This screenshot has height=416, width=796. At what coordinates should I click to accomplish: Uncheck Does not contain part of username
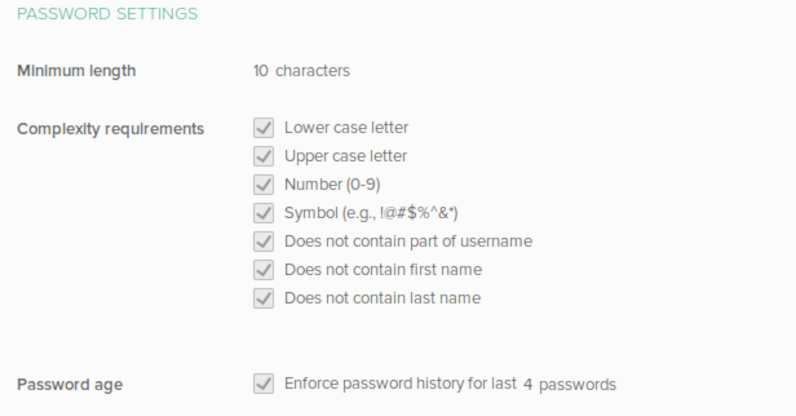263,242
